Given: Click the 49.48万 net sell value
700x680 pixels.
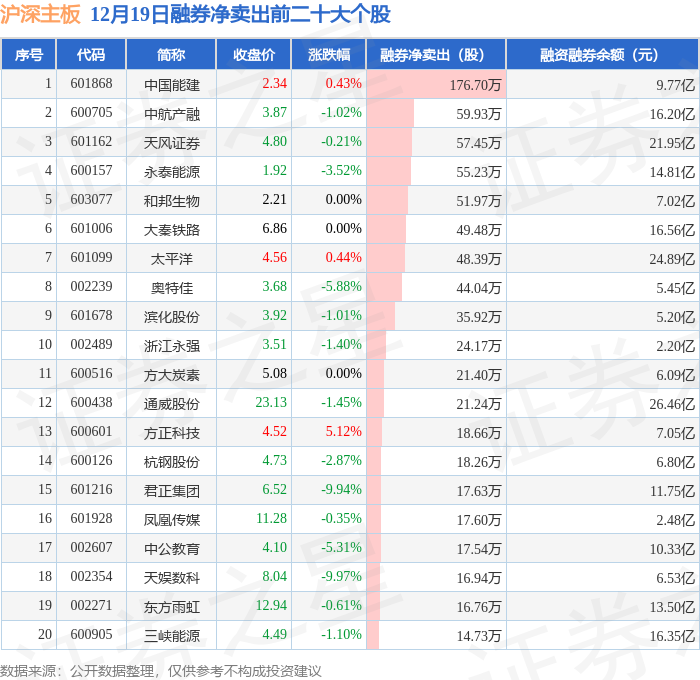Looking at the screenshot, I should coord(479,230).
